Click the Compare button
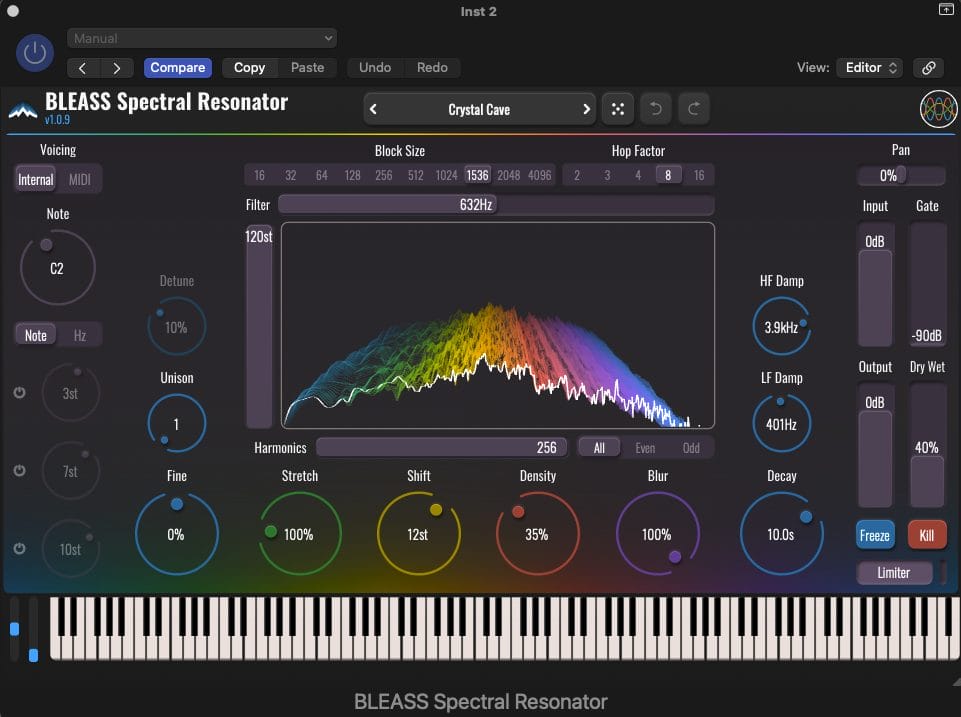This screenshot has width=961, height=717. tap(178, 67)
